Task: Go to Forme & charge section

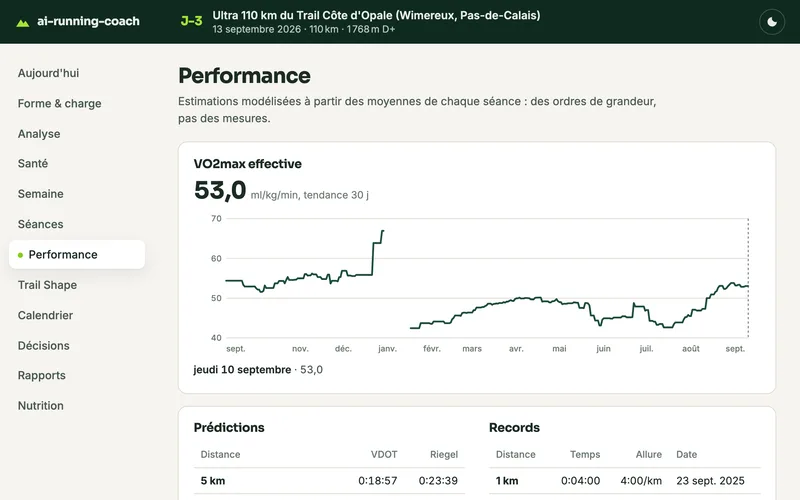Action: [x=59, y=104]
